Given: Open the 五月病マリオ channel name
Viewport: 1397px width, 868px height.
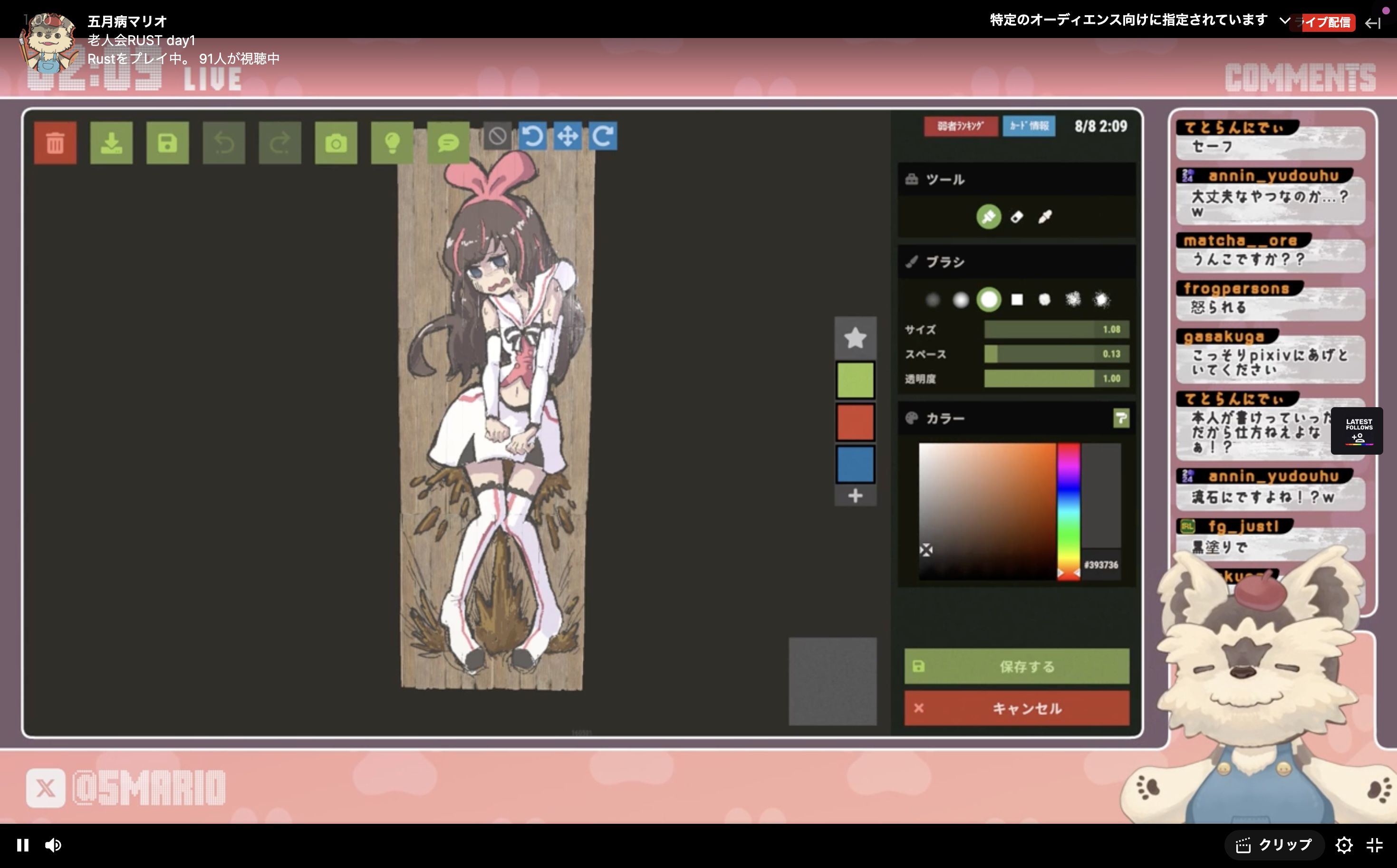Looking at the screenshot, I should tap(127, 21).
